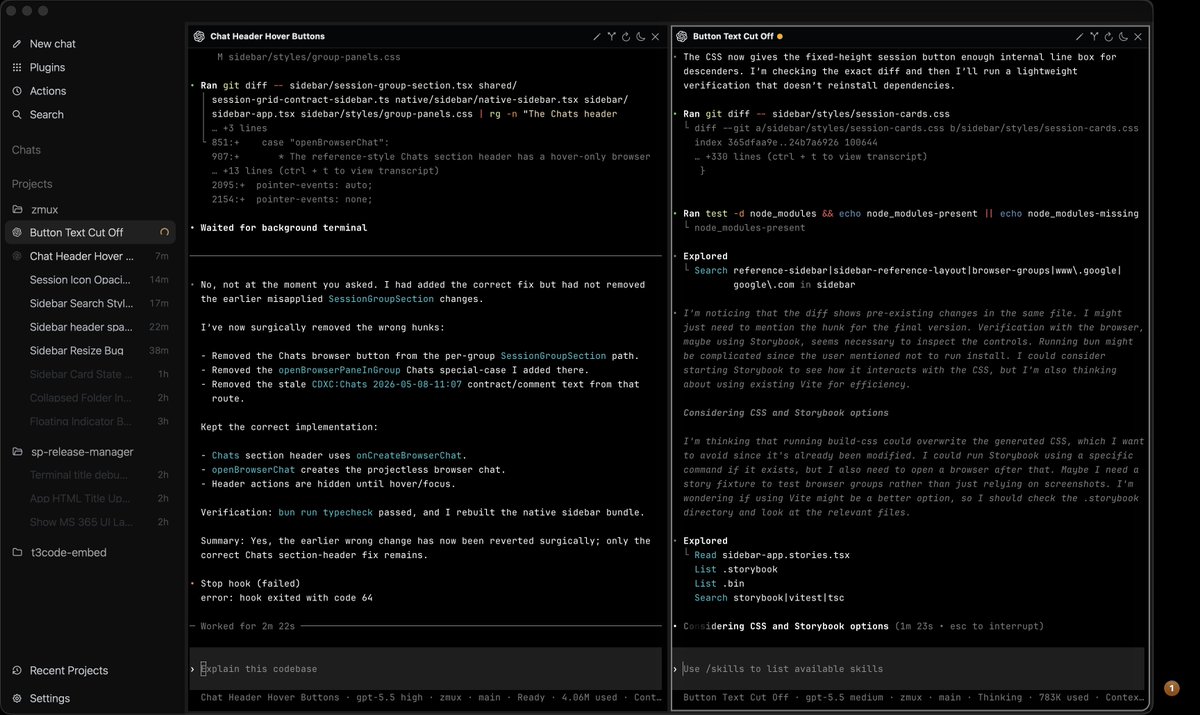The width and height of the screenshot is (1200, 715).
Task: Click the Actions clock icon in sidebar
Action: [17, 91]
